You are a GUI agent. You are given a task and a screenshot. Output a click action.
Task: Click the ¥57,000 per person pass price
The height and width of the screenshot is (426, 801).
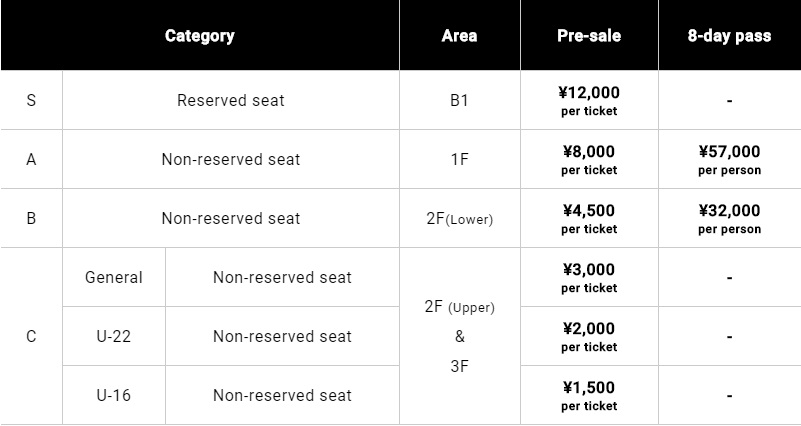coord(729,159)
